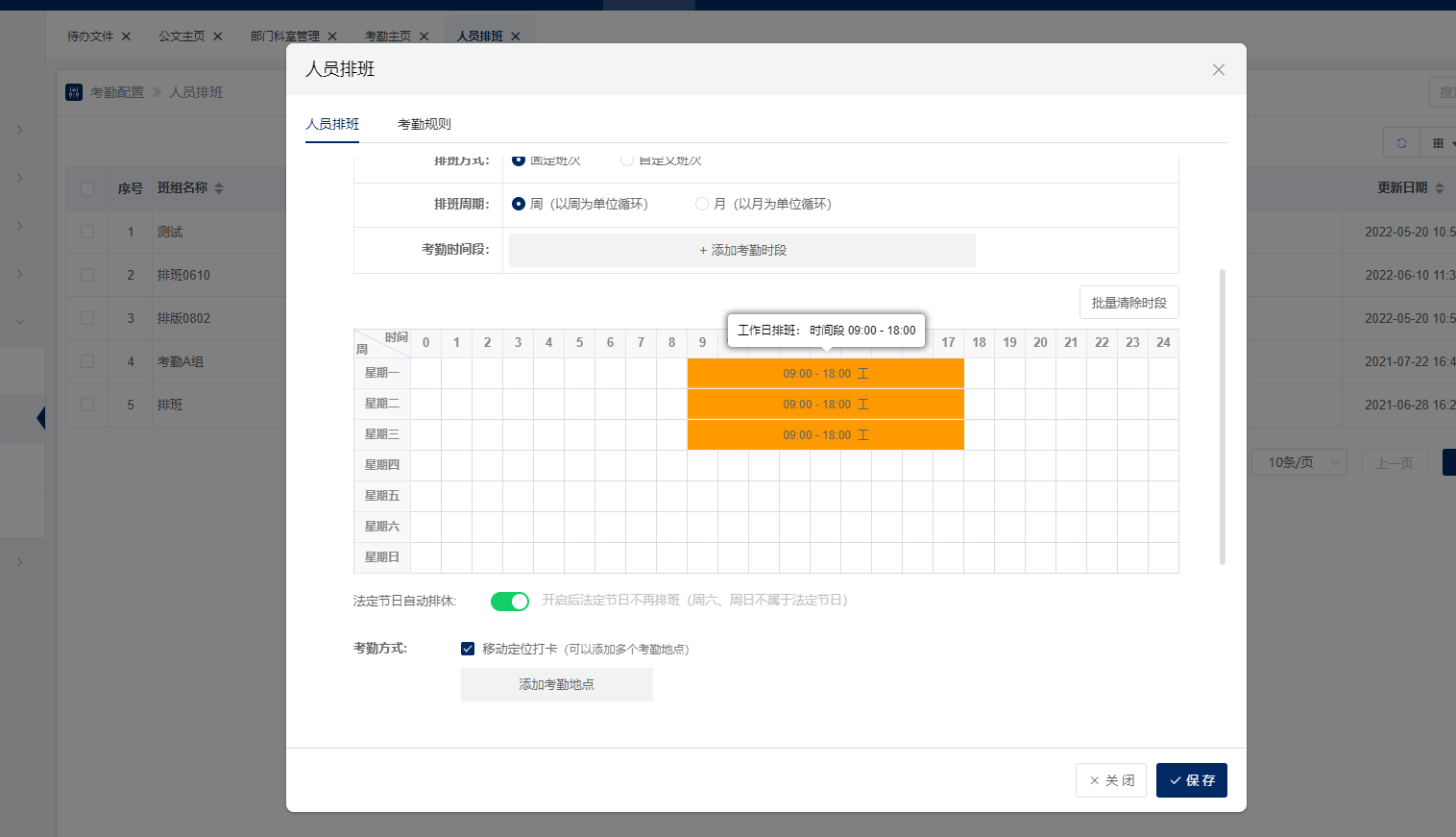Image resolution: width=1456 pixels, height=837 pixels.
Task: Click the 考勤配置 breadcrumb icon
Action: pyautogui.click(x=74, y=92)
